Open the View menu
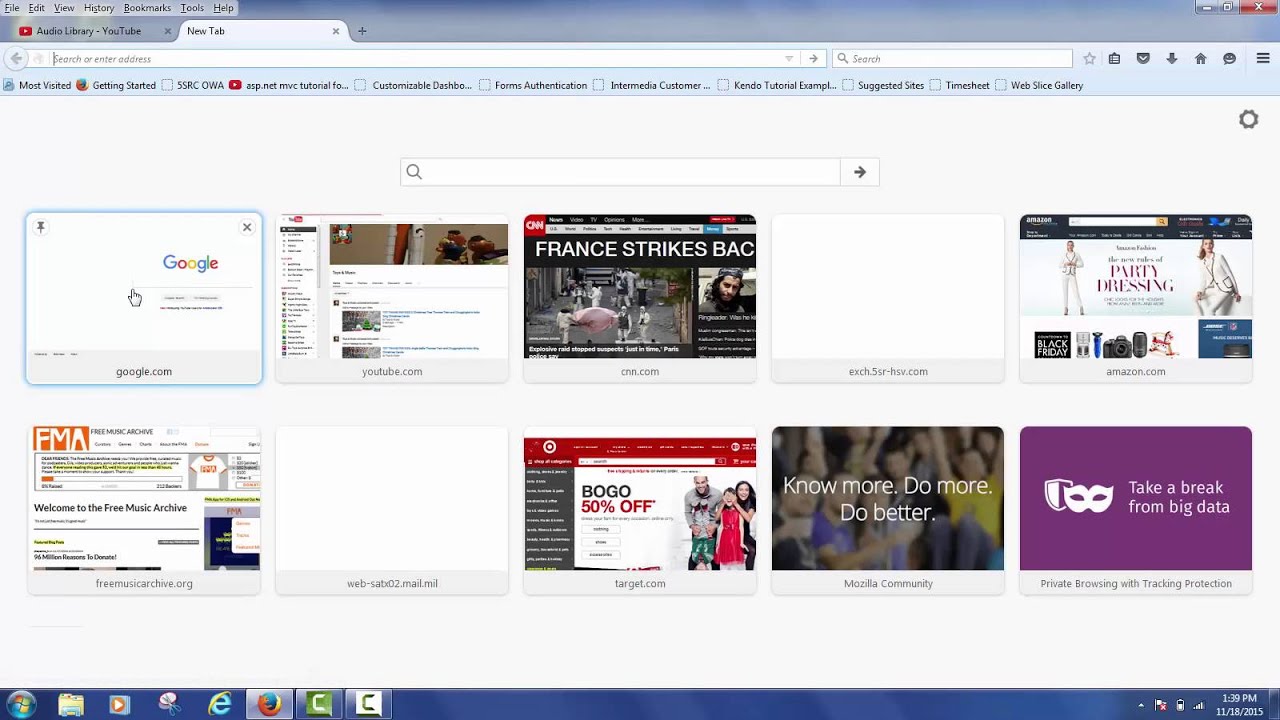1280x720 pixels. point(64,8)
